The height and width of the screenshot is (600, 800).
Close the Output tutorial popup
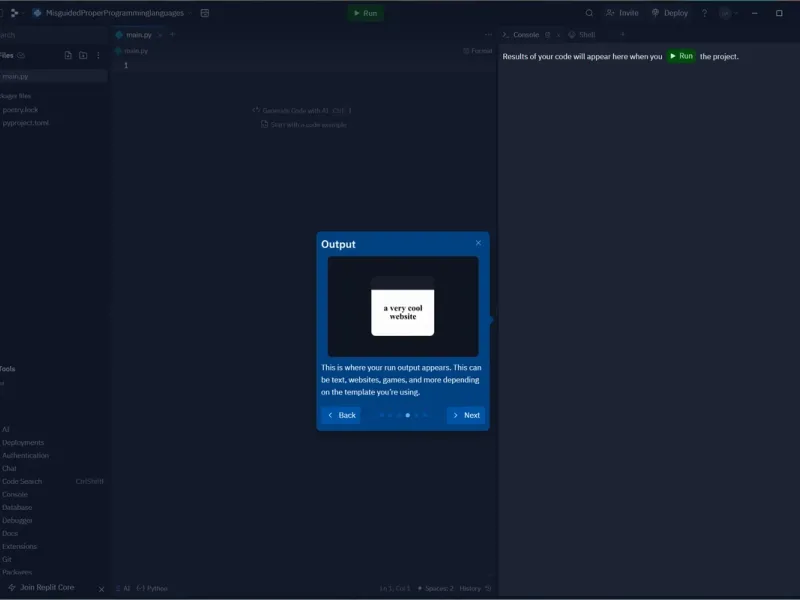pyautogui.click(x=478, y=243)
